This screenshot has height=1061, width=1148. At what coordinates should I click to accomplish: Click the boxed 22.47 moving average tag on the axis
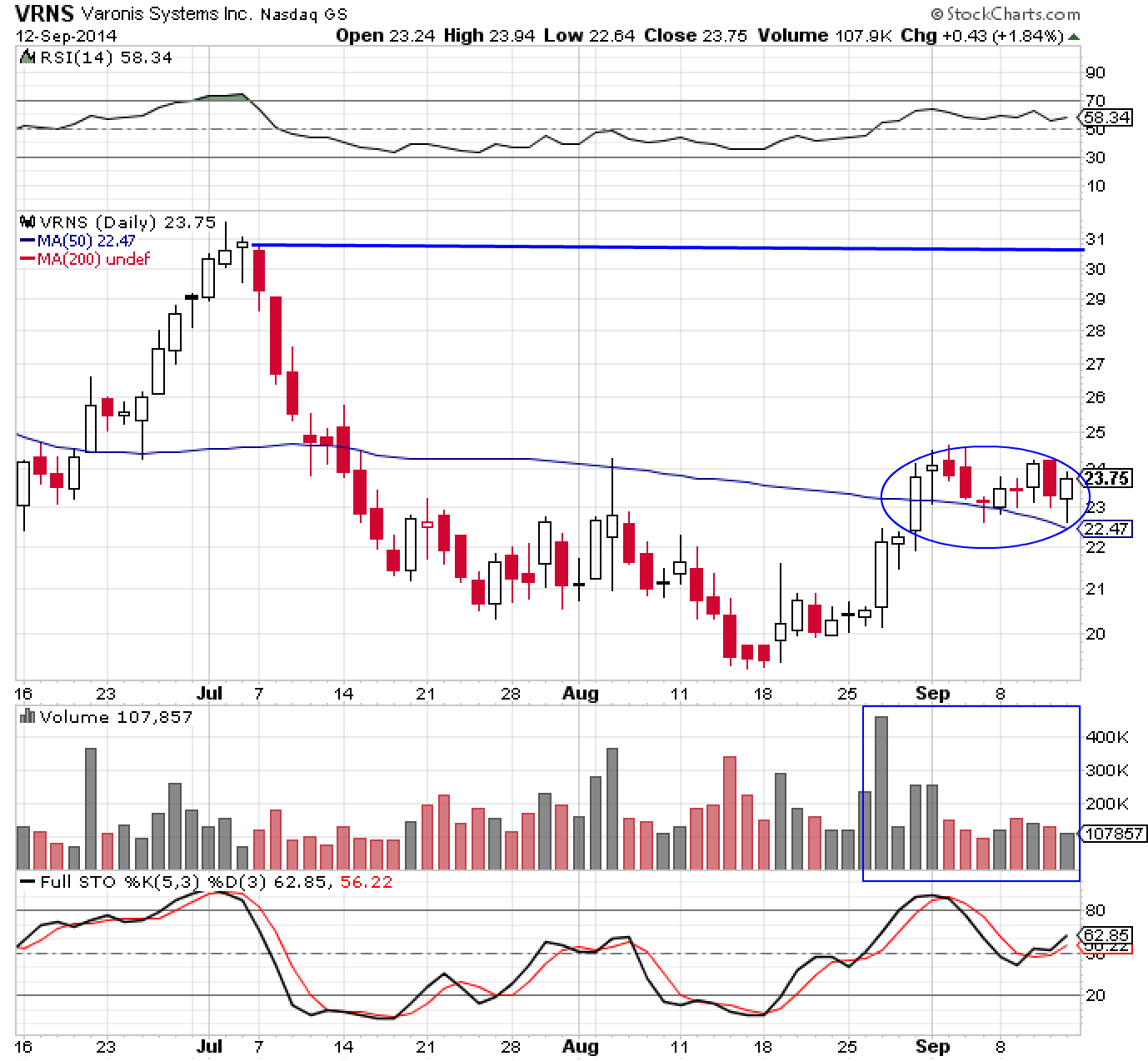click(x=1107, y=529)
